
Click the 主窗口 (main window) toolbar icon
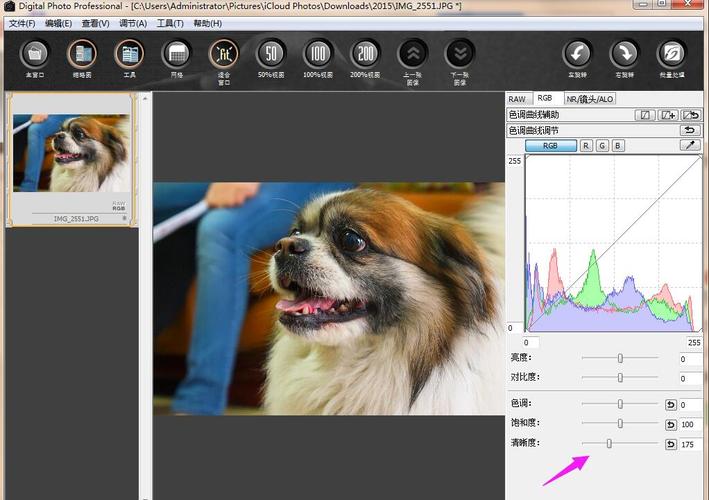(34, 54)
